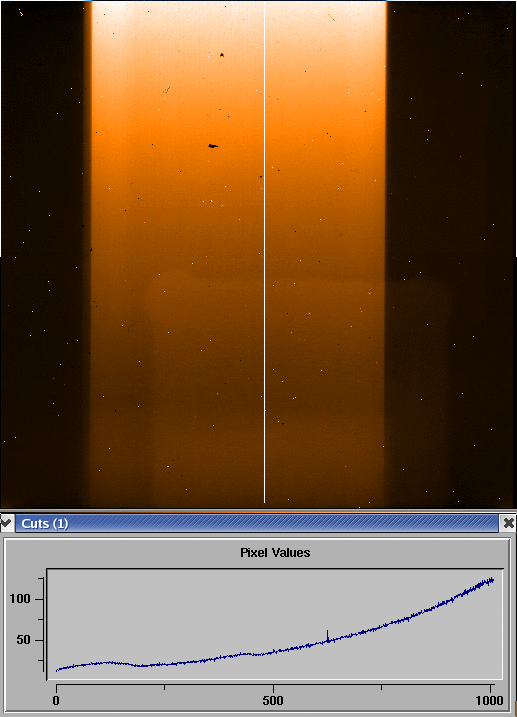The image size is (517, 717).
Task: Click the bottom end of the white cut line
Action: click(x=264, y=502)
